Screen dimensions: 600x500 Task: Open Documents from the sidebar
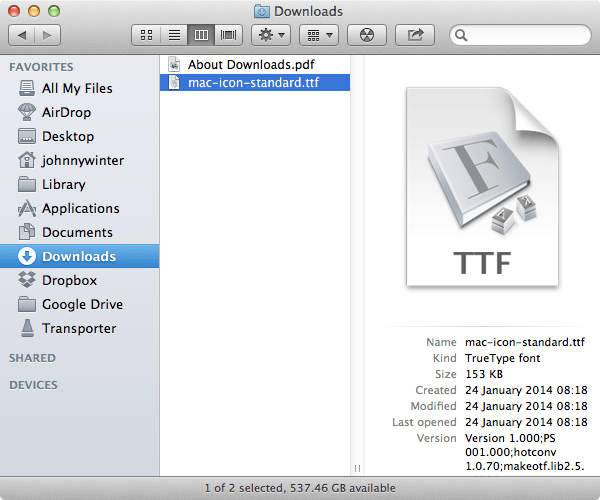pos(79,232)
